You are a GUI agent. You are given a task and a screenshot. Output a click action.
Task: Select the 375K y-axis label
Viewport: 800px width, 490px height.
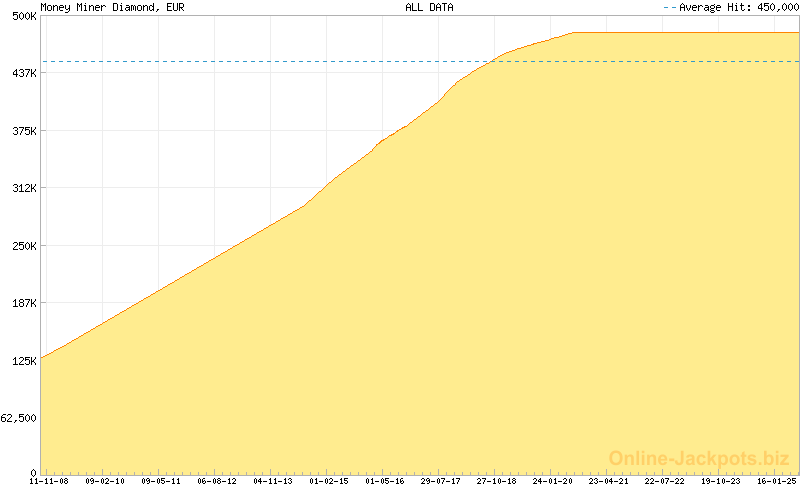pos(23,131)
